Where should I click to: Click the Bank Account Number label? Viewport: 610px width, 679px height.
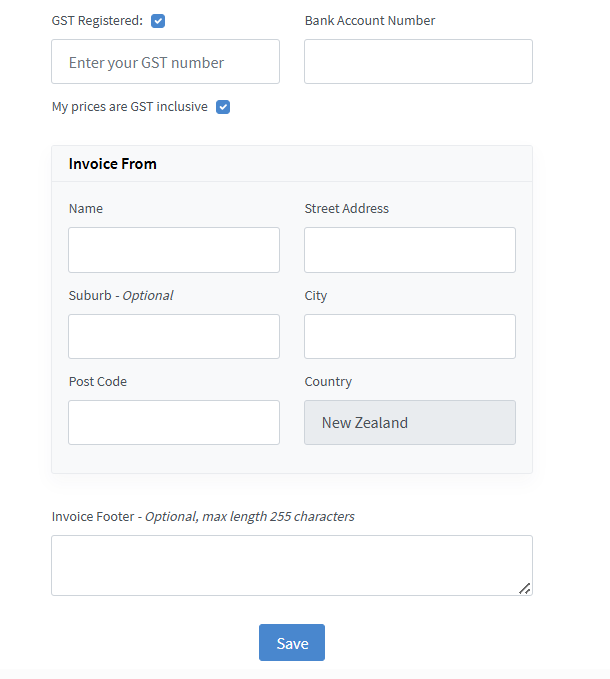(x=370, y=21)
